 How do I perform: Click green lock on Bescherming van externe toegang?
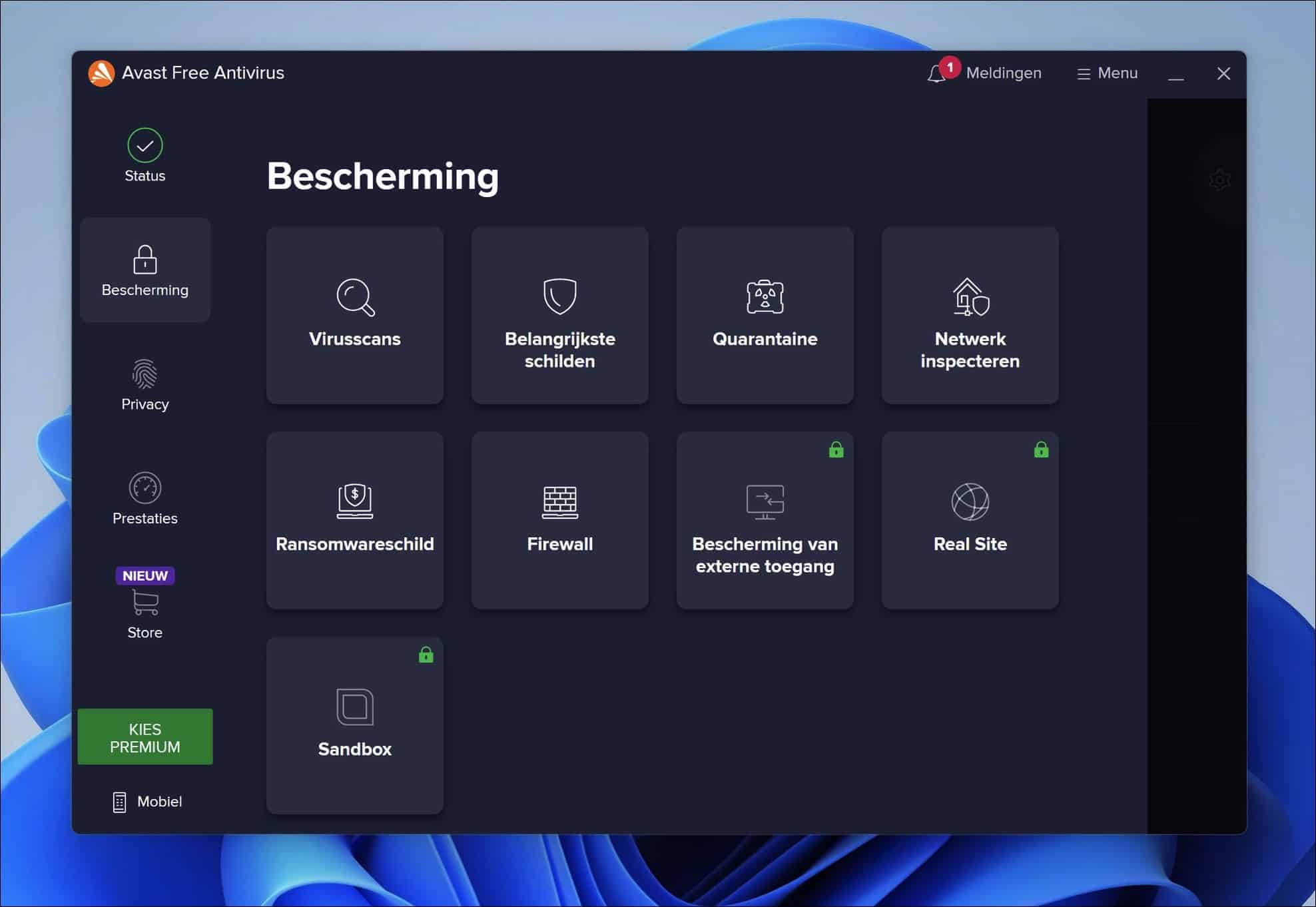[836, 450]
